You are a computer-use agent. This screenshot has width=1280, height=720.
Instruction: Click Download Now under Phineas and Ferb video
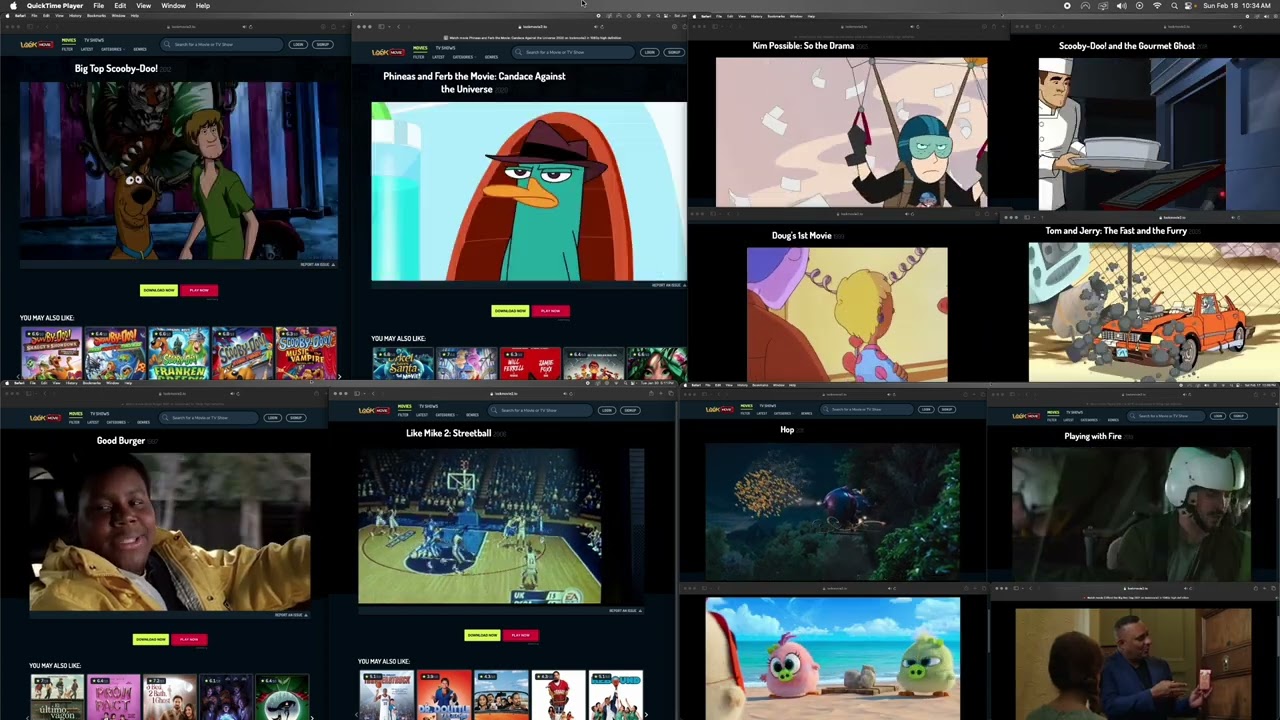(x=510, y=311)
